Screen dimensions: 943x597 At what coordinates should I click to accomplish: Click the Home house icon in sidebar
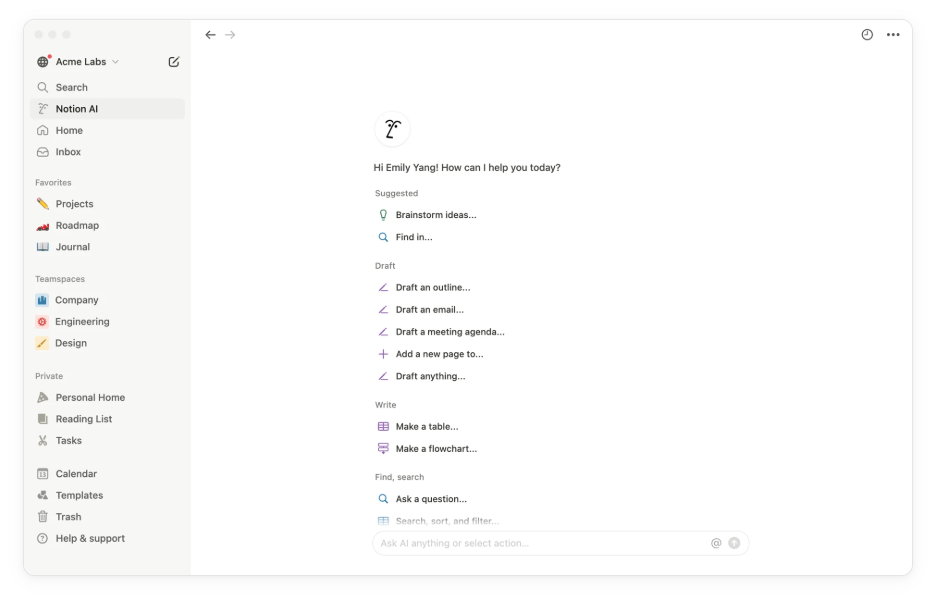(x=43, y=130)
